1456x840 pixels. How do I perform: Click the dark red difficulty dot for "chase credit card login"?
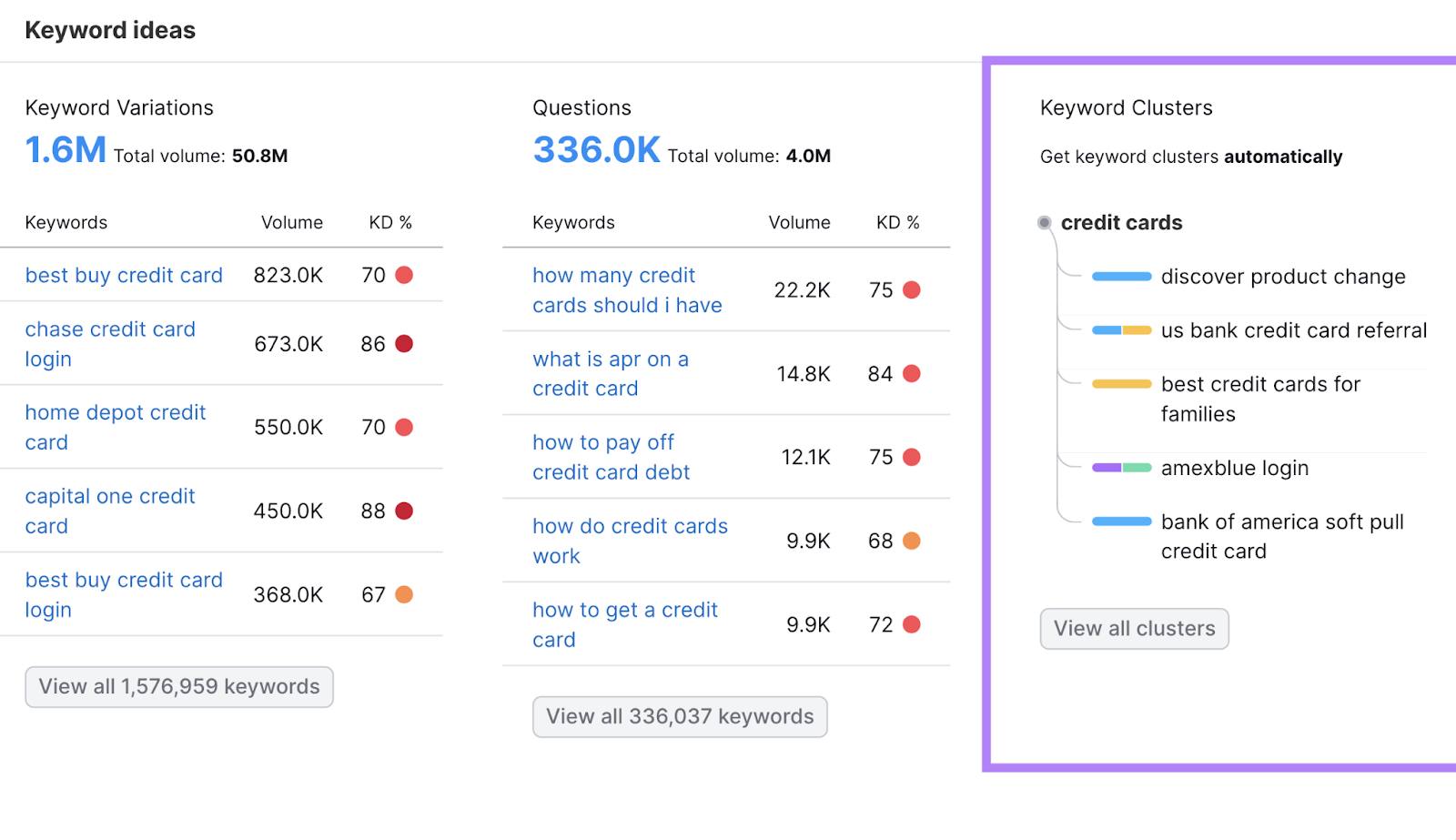[406, 344]
